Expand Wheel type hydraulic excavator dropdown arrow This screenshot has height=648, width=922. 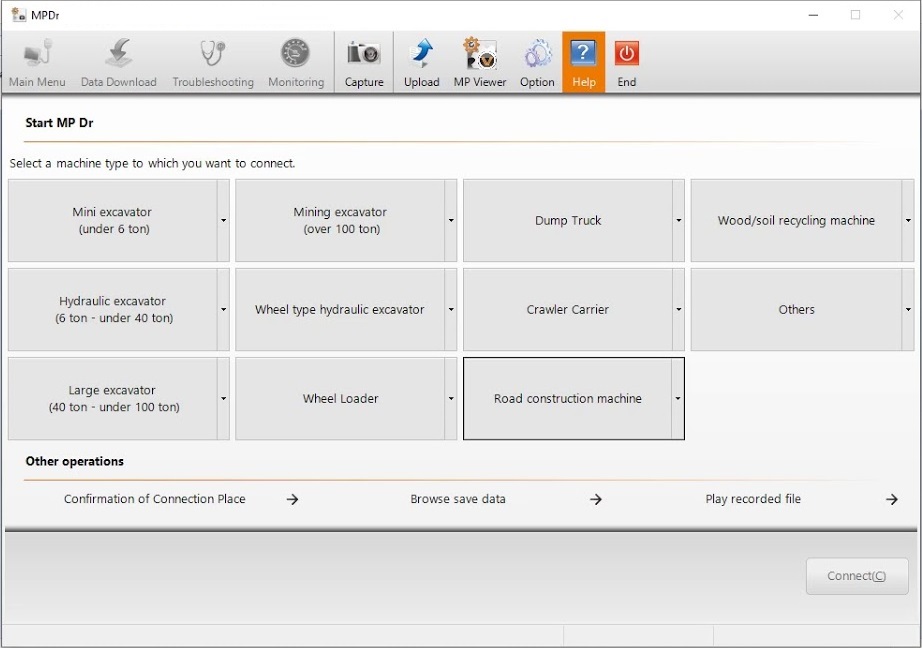[x=451, y=310]
